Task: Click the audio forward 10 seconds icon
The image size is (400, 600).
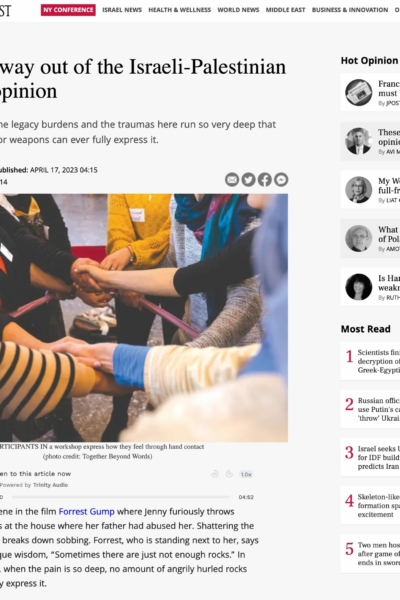Action: (229, 474)
